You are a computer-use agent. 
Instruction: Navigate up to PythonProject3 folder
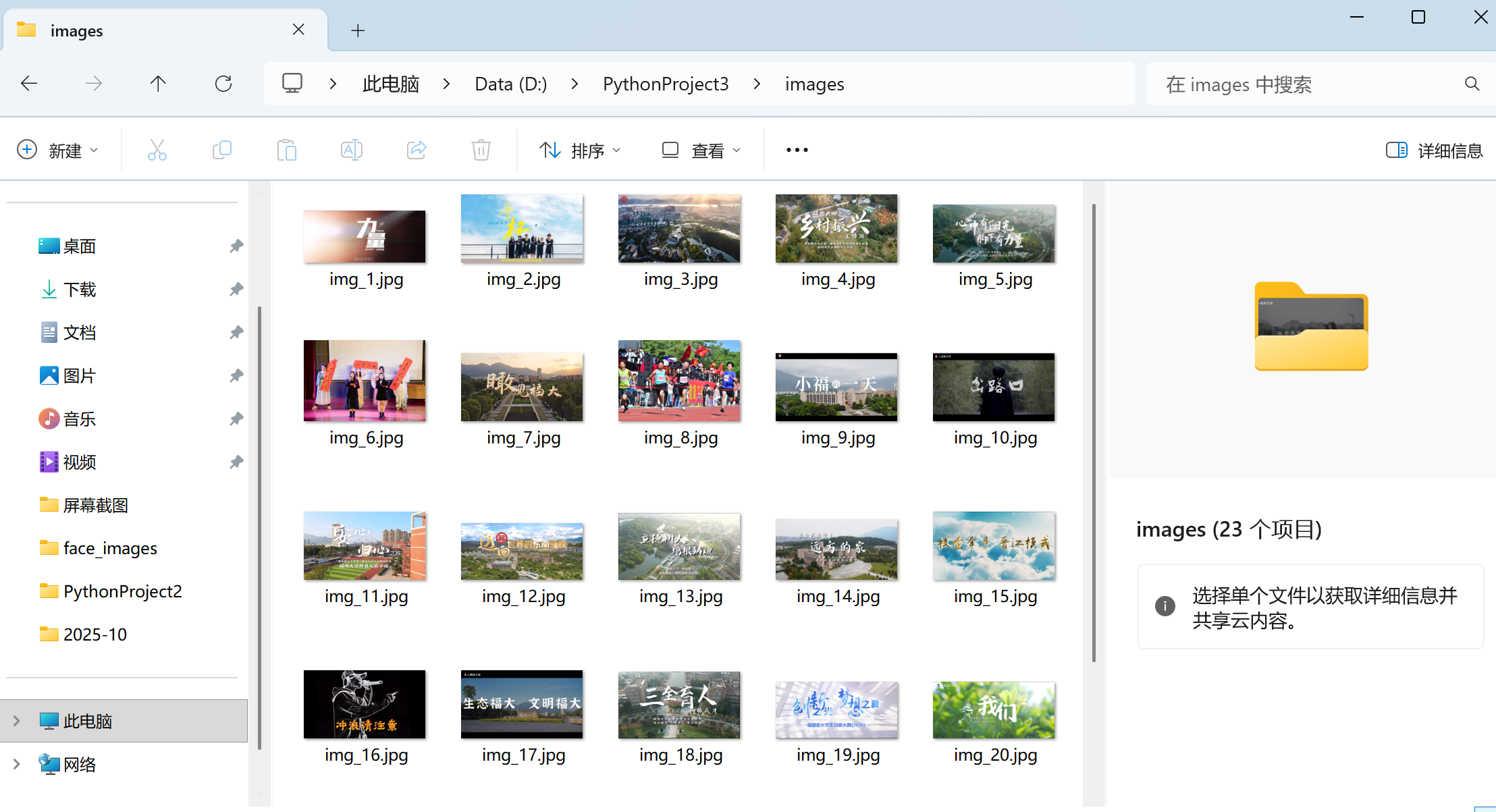pyautogui.click(x=158, y=83)
